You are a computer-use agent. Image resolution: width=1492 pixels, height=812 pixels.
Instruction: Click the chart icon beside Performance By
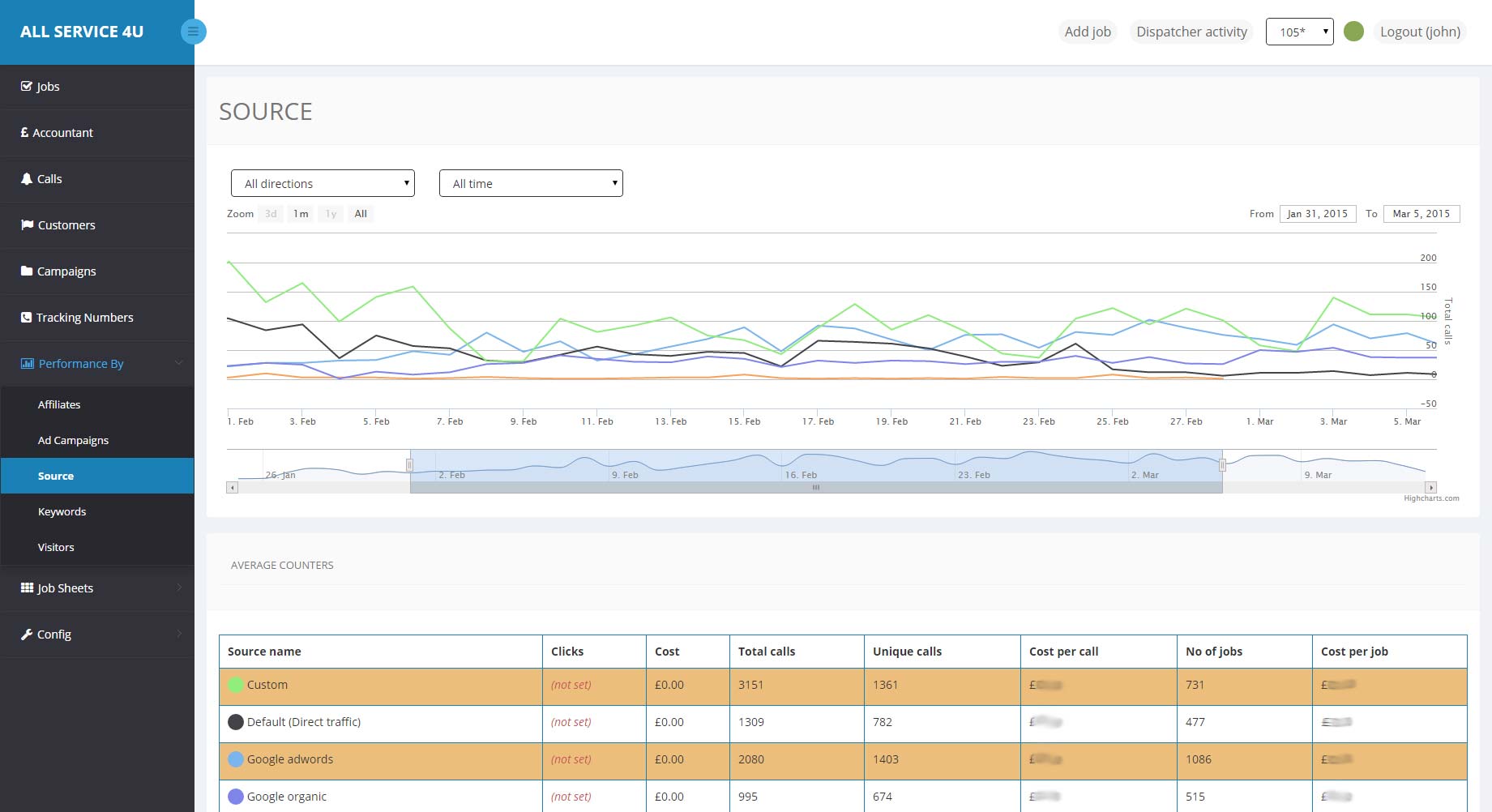pyautogui.click(x=28, y=363)
